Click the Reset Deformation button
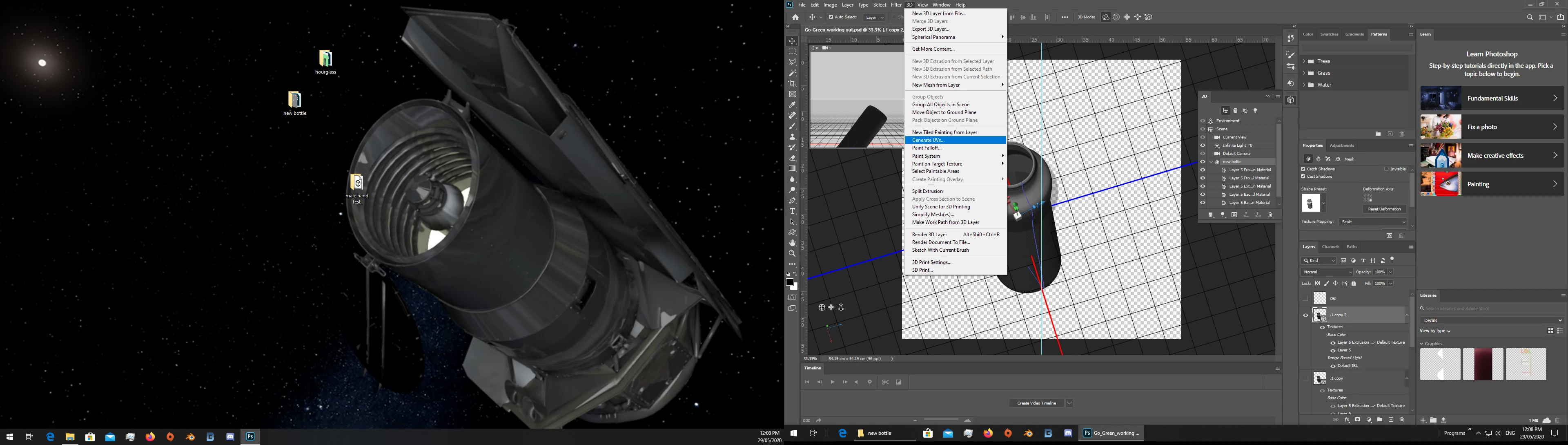 1384,209
